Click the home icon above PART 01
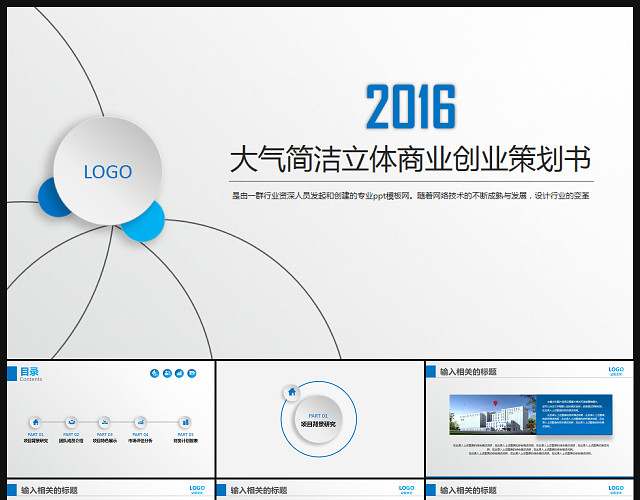The width and height of the screenshot is (640, 500). pyautogui.click(x=36, y=422)
